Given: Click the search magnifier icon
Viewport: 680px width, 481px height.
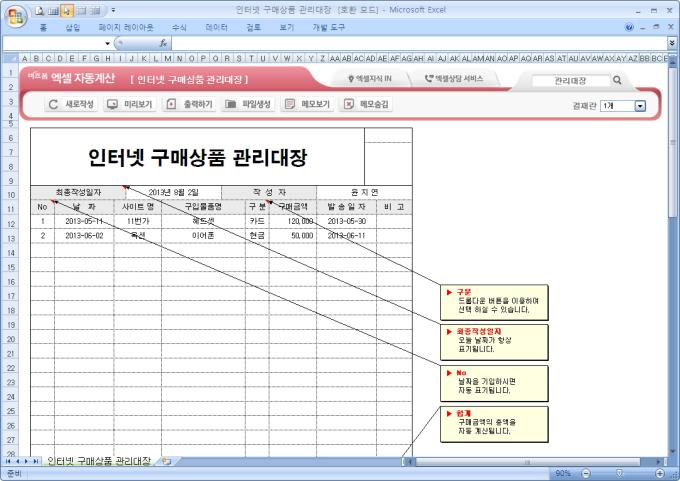Looking at the screenshot, I should pos(617,80).
